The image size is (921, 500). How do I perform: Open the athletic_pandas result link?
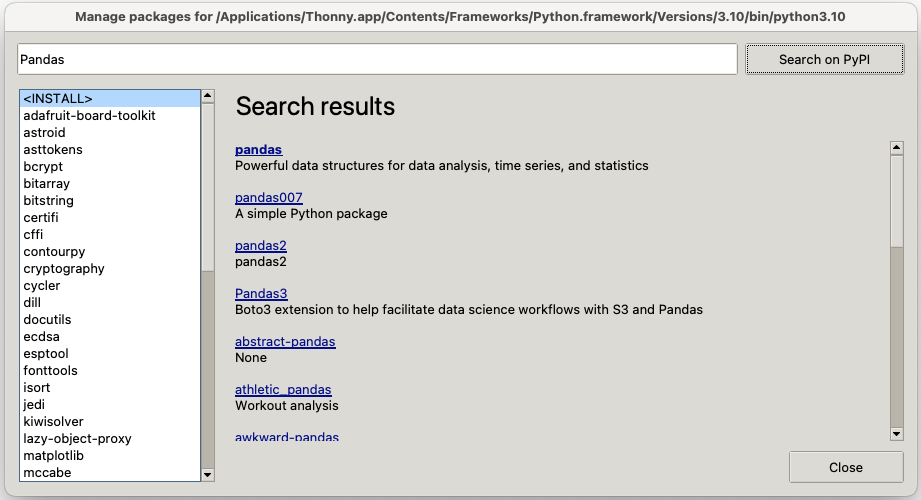coord(283,390)
